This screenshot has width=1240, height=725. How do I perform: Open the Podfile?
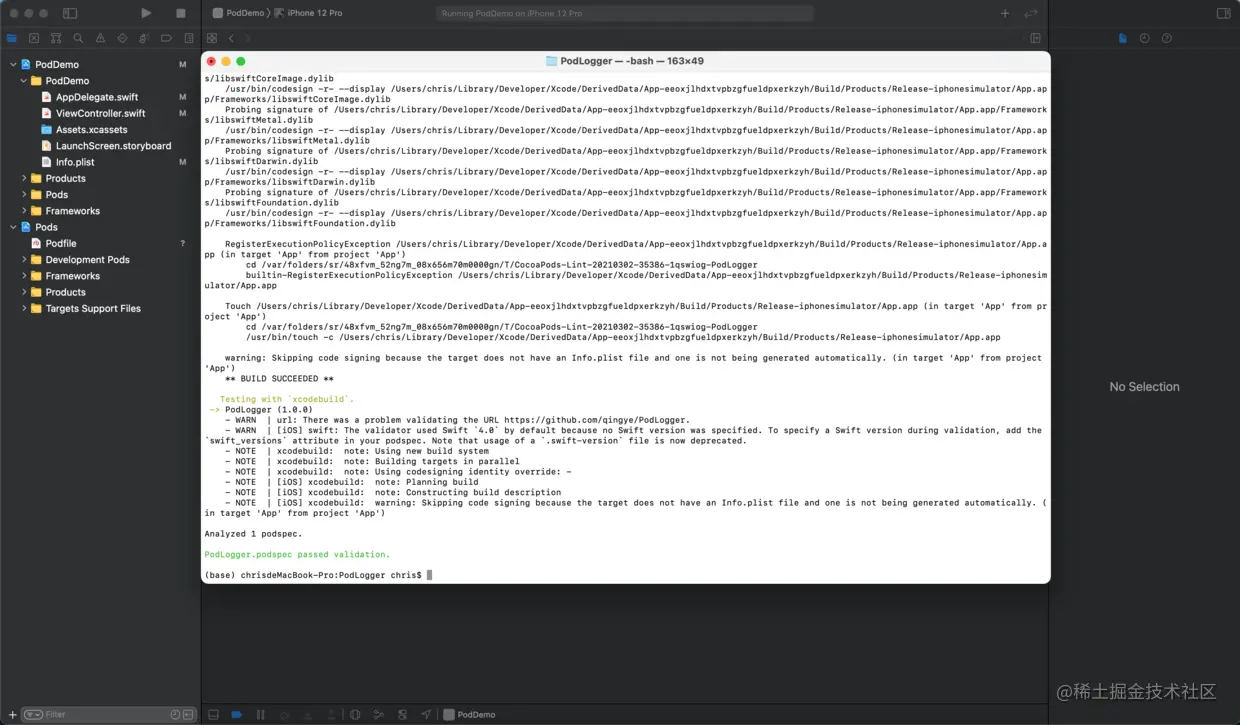(60, 243)
